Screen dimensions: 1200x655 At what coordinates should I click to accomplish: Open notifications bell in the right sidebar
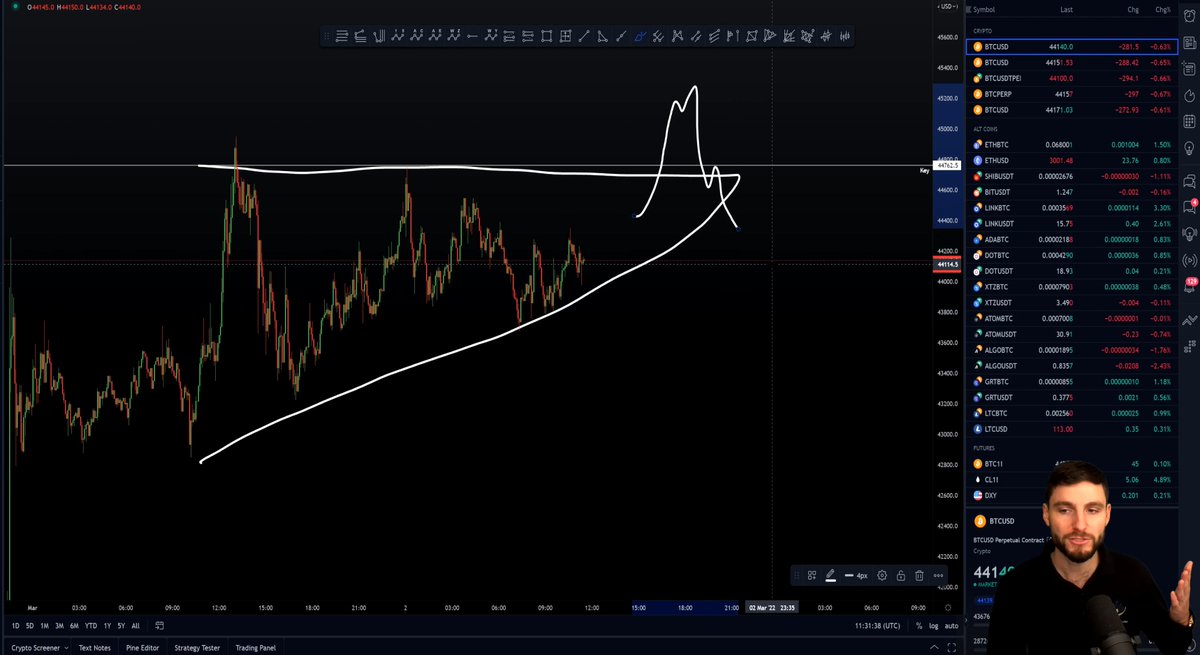pos(1189,288)
